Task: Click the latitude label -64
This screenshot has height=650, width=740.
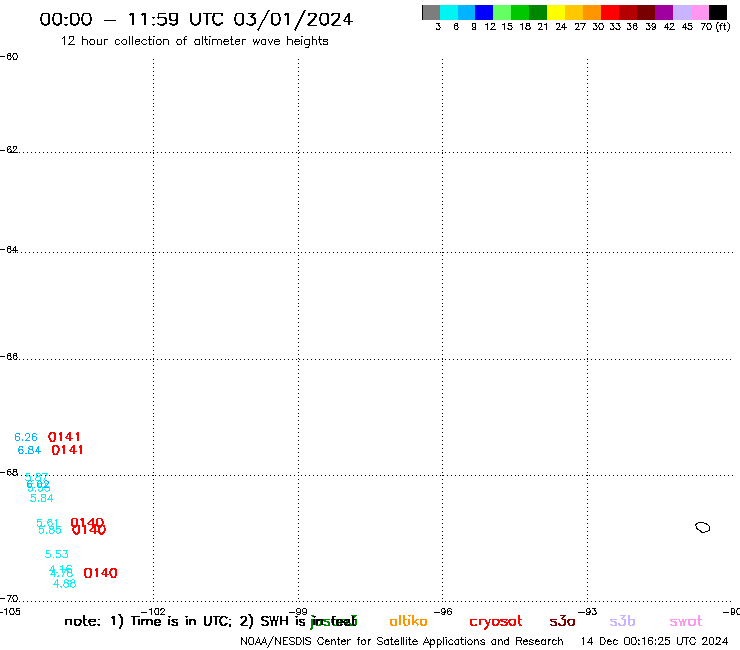Action: click(x=9, y=249)
